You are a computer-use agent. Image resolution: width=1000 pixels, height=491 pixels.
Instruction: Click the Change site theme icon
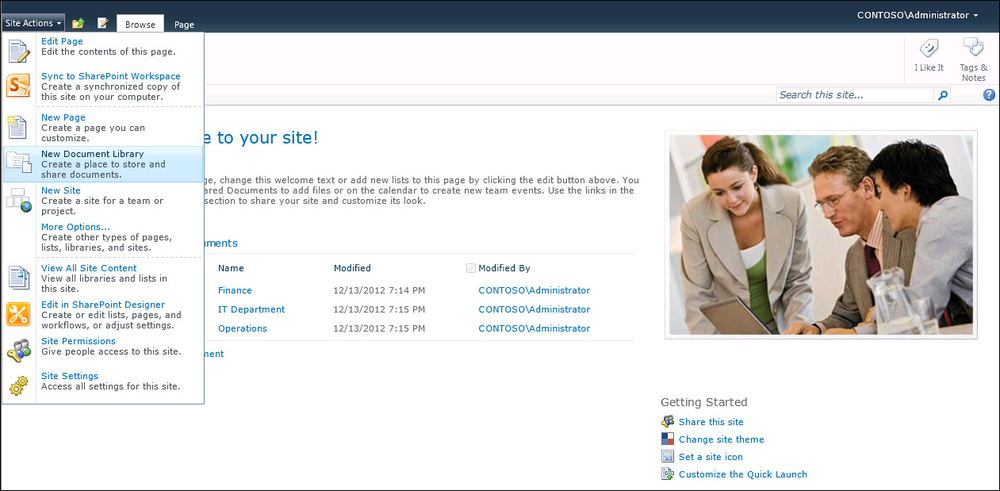pyautogui.click(x=668, y=439)
